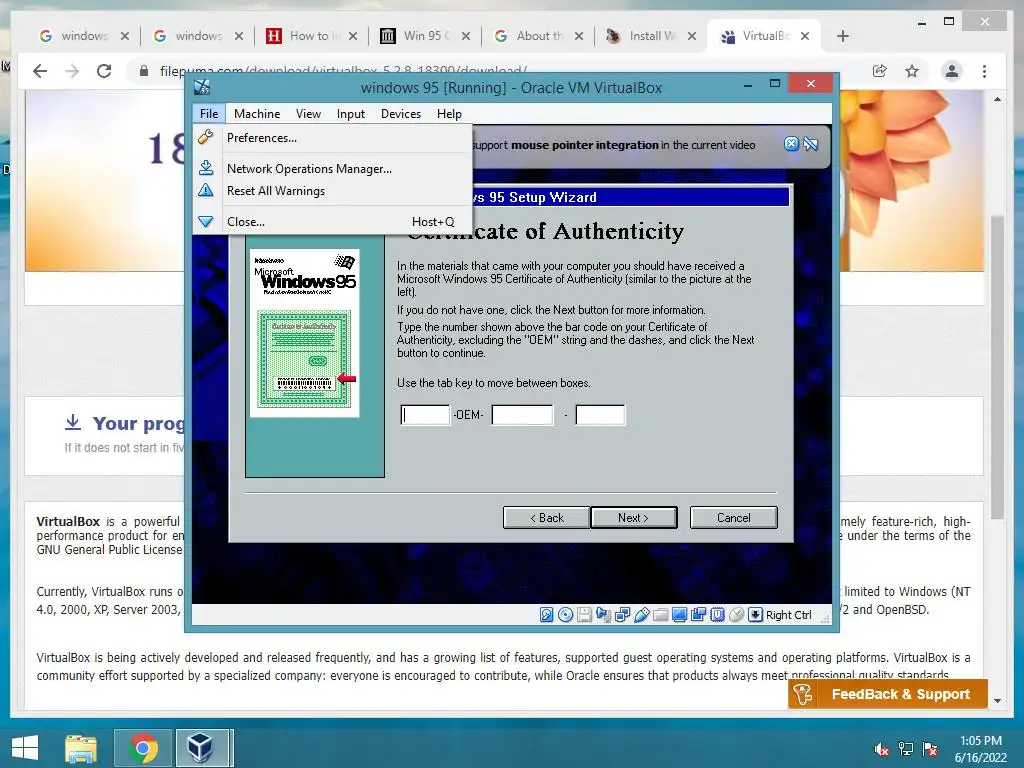Click the Network Operations download icon
The width and height of the screenshot is (1024, 768).
[x=206, y=168]
